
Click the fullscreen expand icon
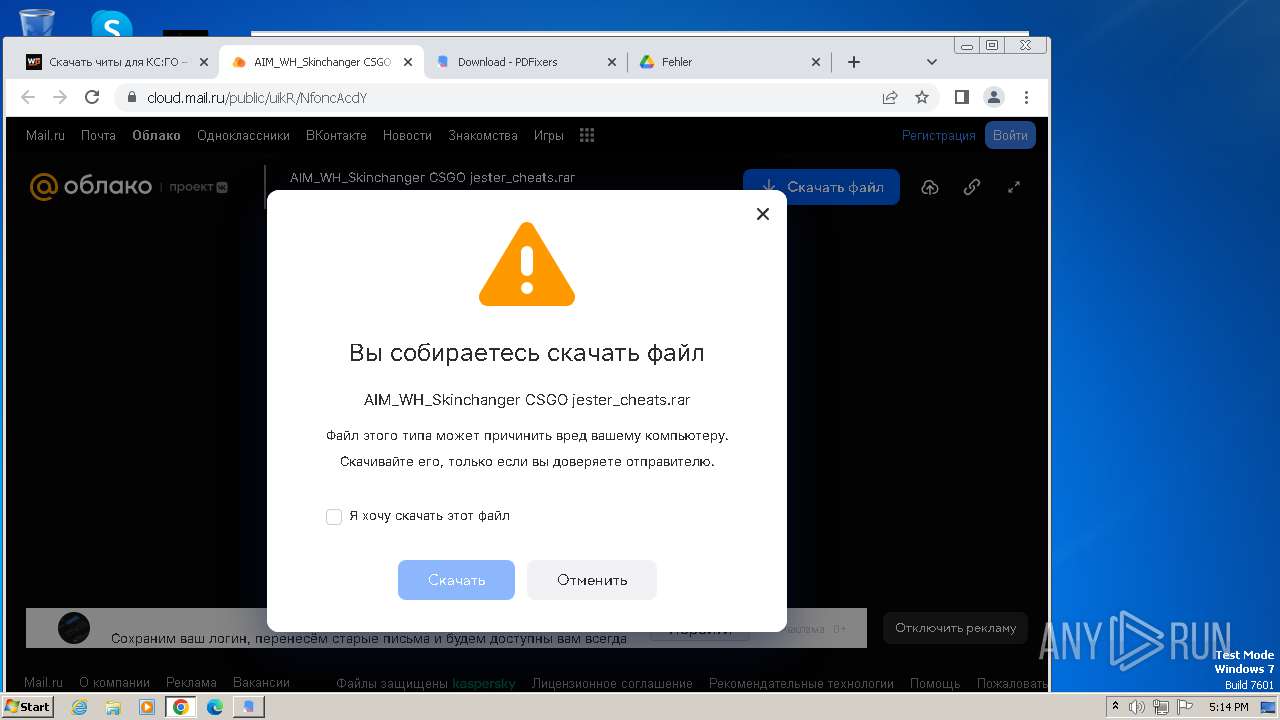click(1014, 187)
